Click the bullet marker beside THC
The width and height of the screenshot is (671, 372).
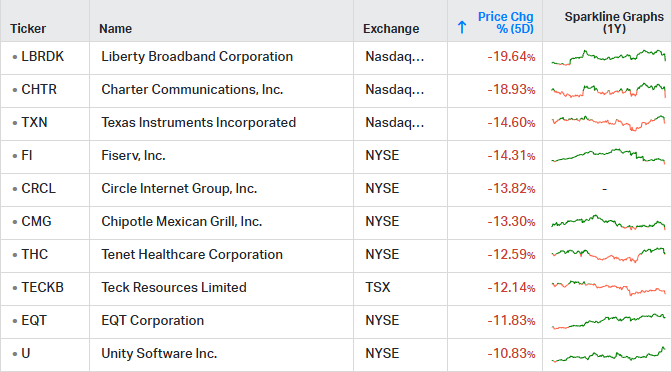pos(15,255)
